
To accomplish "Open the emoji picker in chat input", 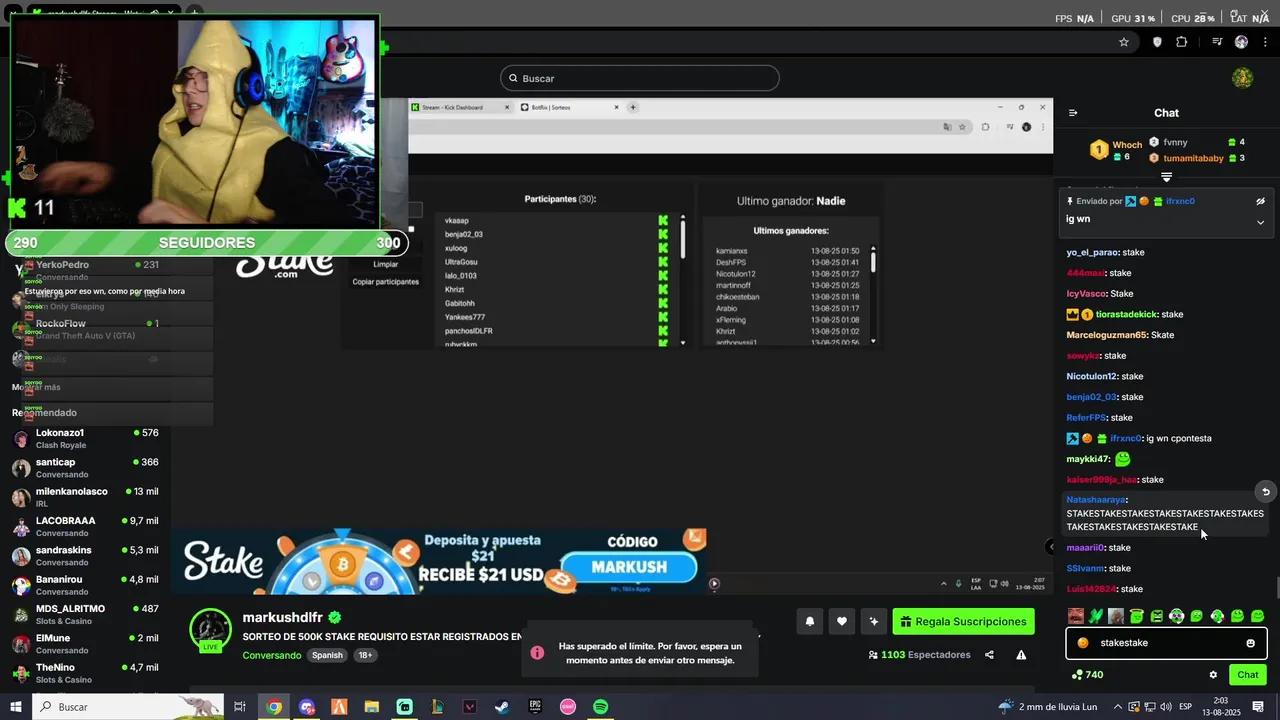I will (x=1250, y=643).
